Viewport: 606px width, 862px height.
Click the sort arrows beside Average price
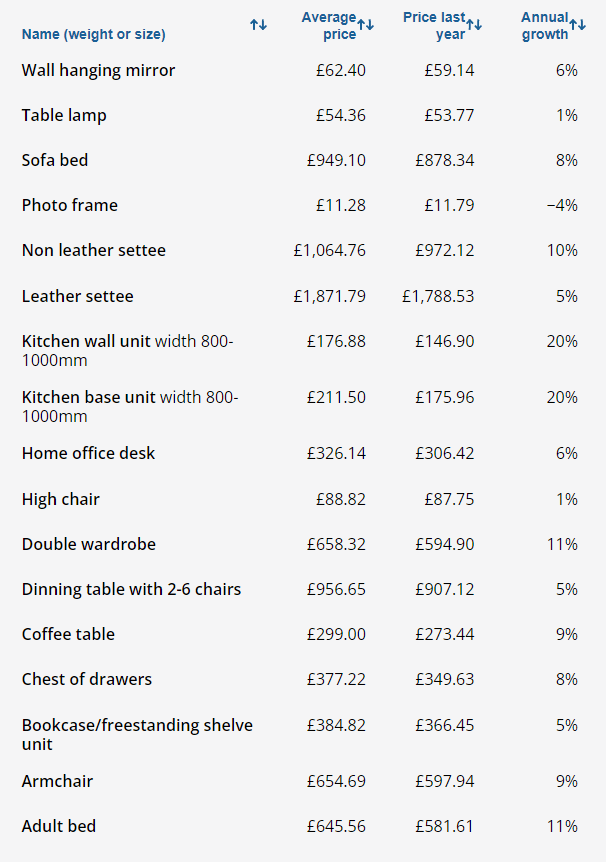[x=366, y=24]
